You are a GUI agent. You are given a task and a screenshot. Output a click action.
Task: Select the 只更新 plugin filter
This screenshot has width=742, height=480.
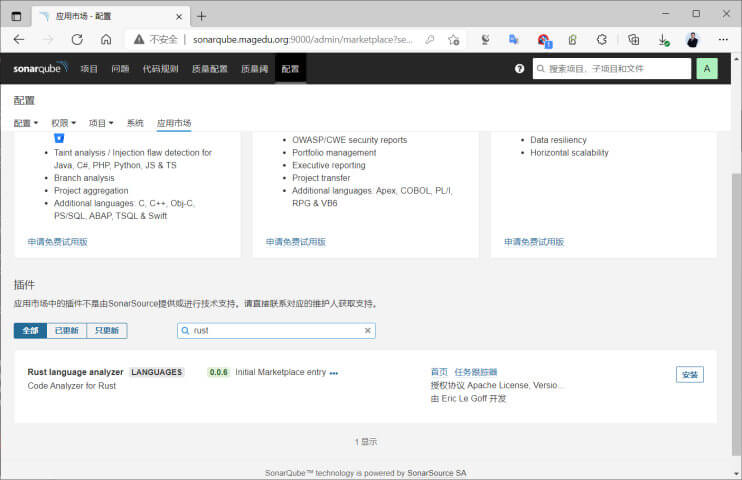[106, 330]
